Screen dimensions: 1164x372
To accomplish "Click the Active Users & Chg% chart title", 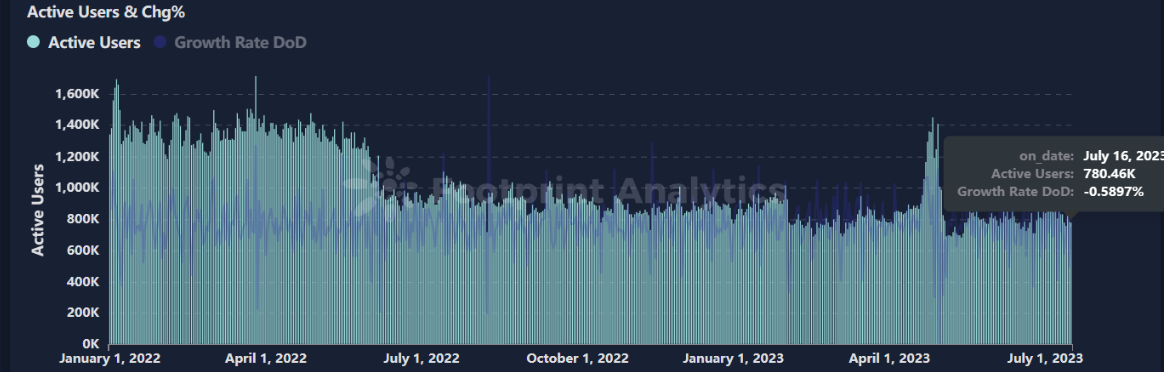I will coord(105,11).
